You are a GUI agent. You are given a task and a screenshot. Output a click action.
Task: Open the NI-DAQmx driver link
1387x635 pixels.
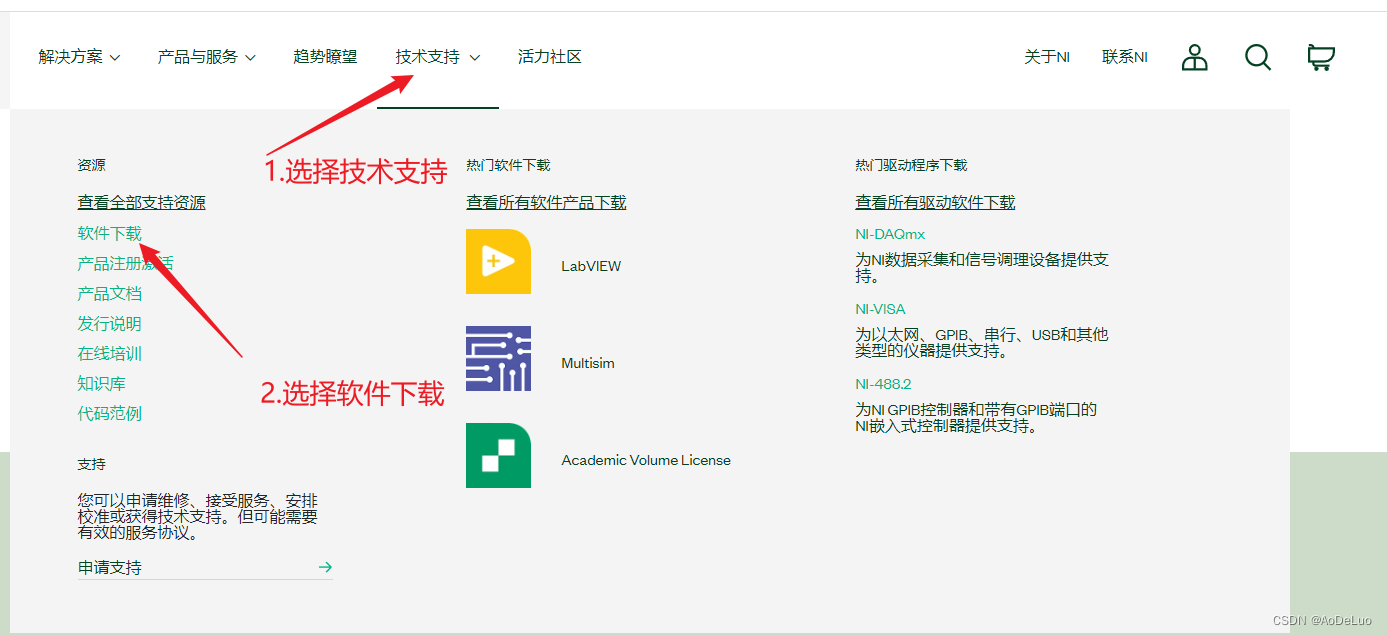pos(890,234)
